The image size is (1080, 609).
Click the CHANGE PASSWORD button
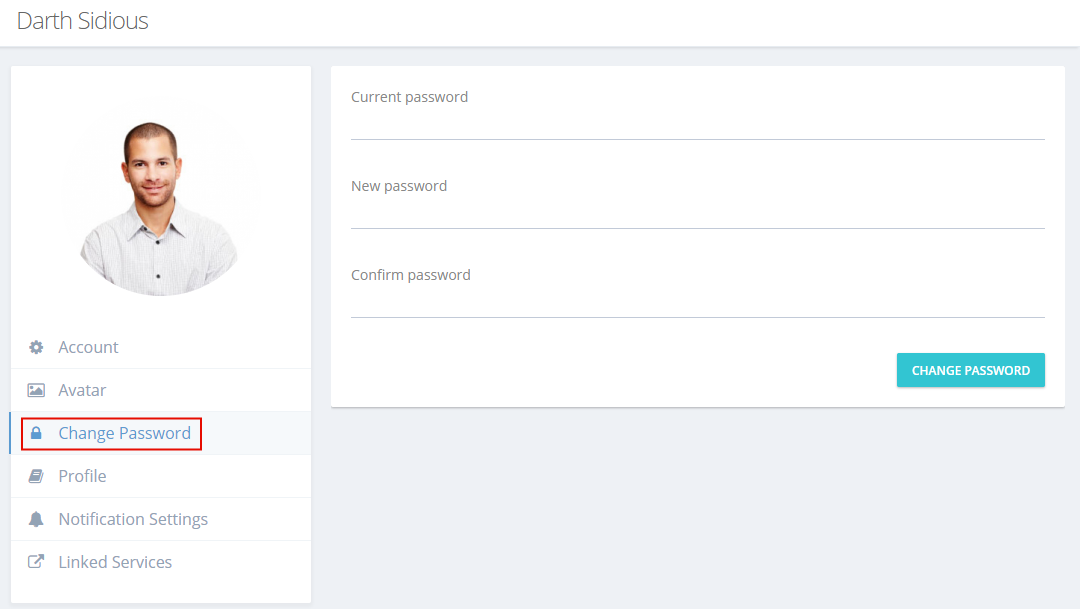click(970, 370)
